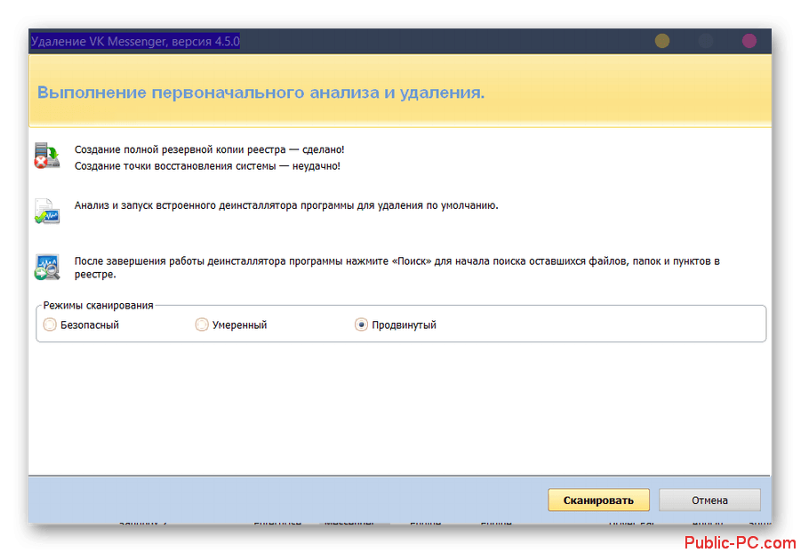Choose the Умеренный scanning mode

tap(202, 325)
